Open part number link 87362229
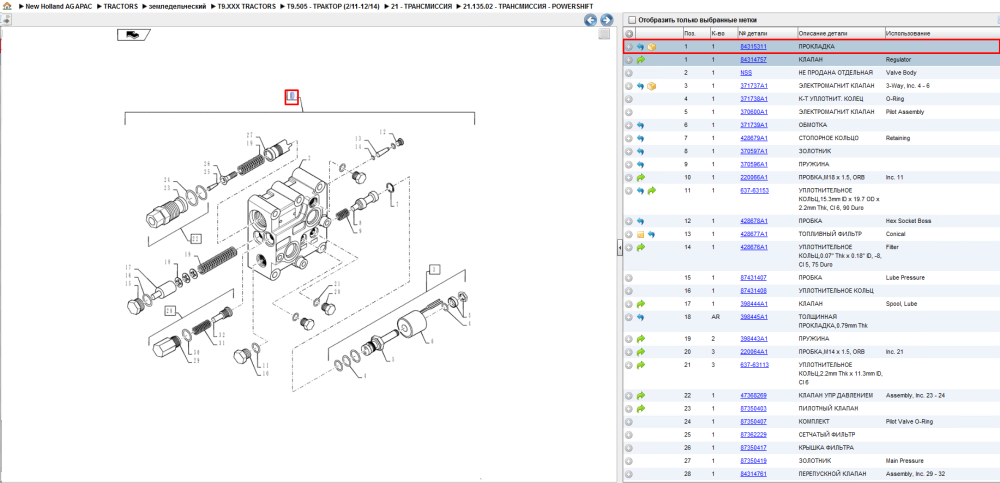This screenshot has height=483, width=1000. [753, 435]
